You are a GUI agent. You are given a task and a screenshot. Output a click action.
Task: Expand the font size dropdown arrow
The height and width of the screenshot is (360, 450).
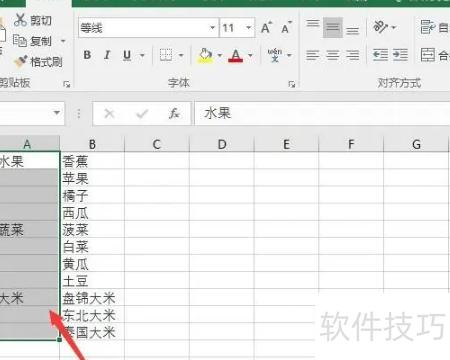[249, 28]
